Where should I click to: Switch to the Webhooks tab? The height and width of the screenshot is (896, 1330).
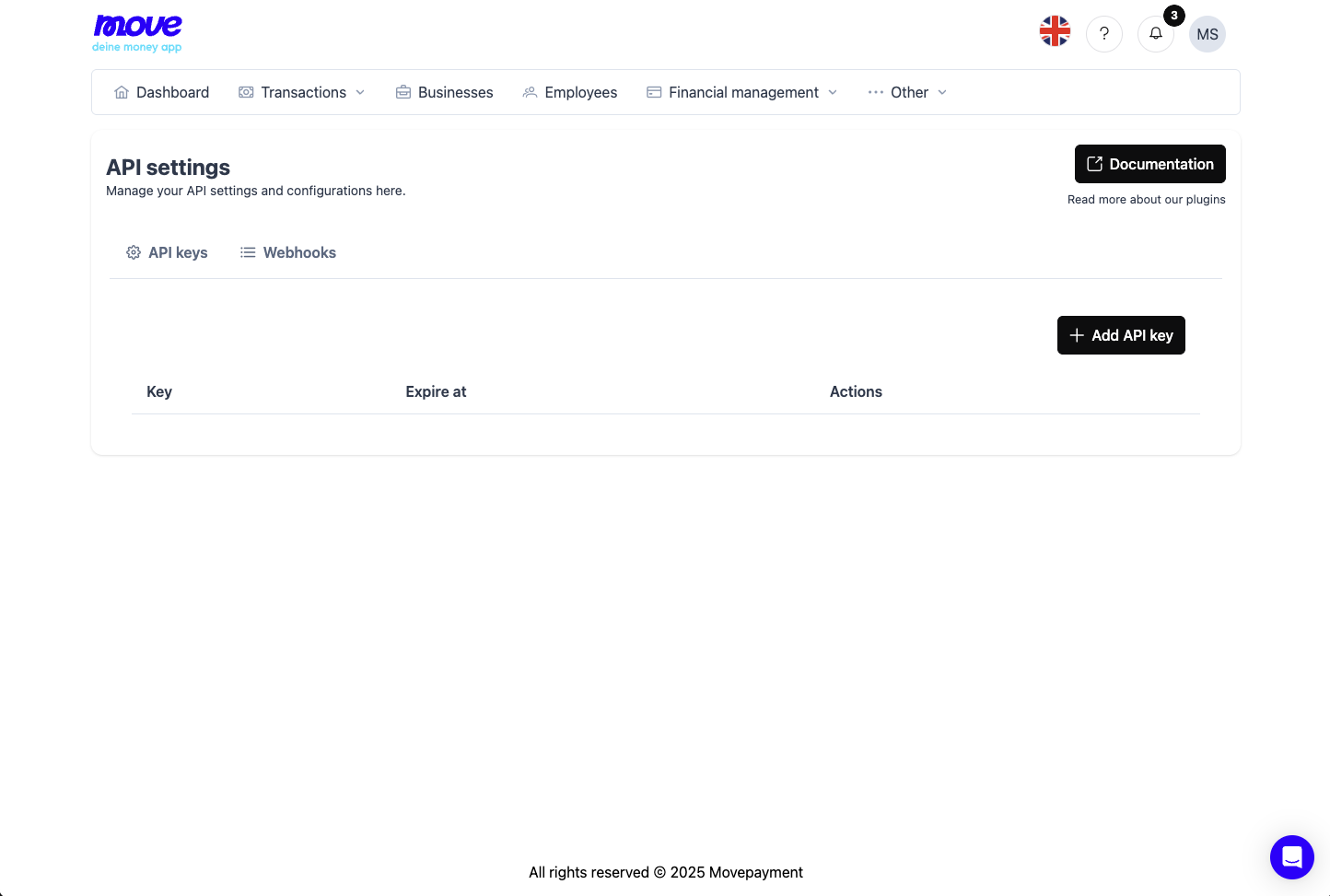(x=288, y=252)
